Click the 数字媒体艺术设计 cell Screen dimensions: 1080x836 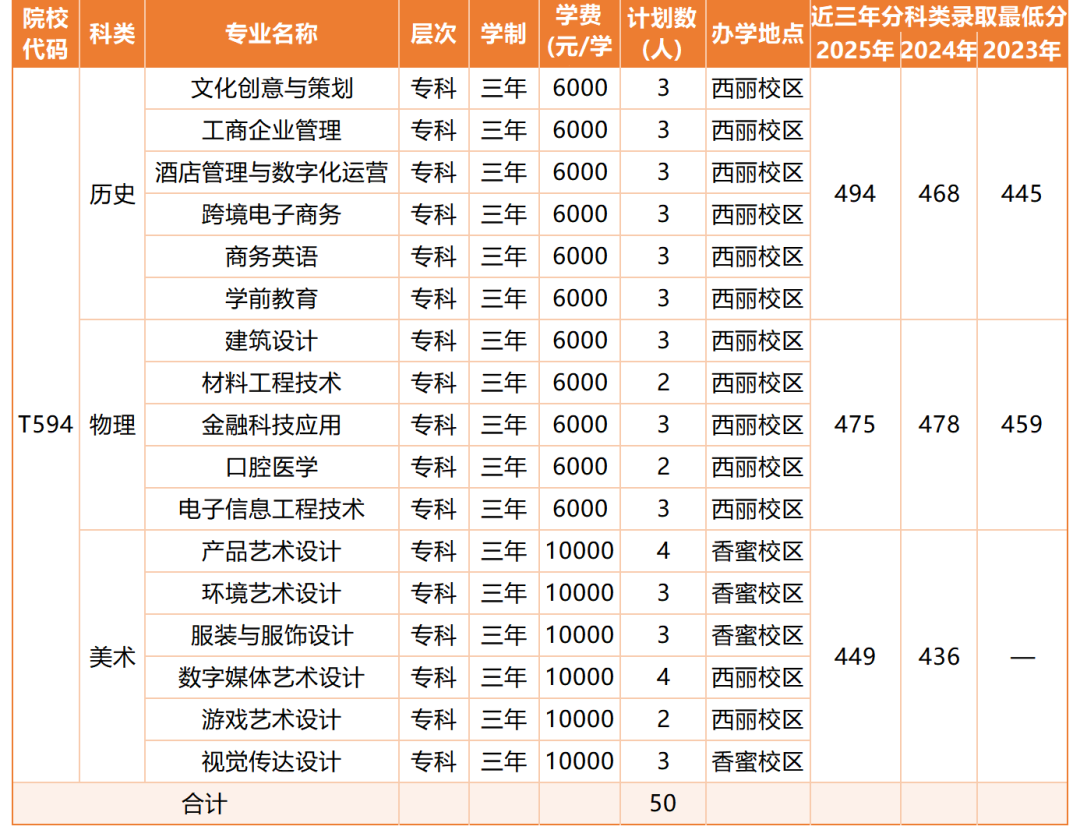pyautogui.click(x=272, y=677)
